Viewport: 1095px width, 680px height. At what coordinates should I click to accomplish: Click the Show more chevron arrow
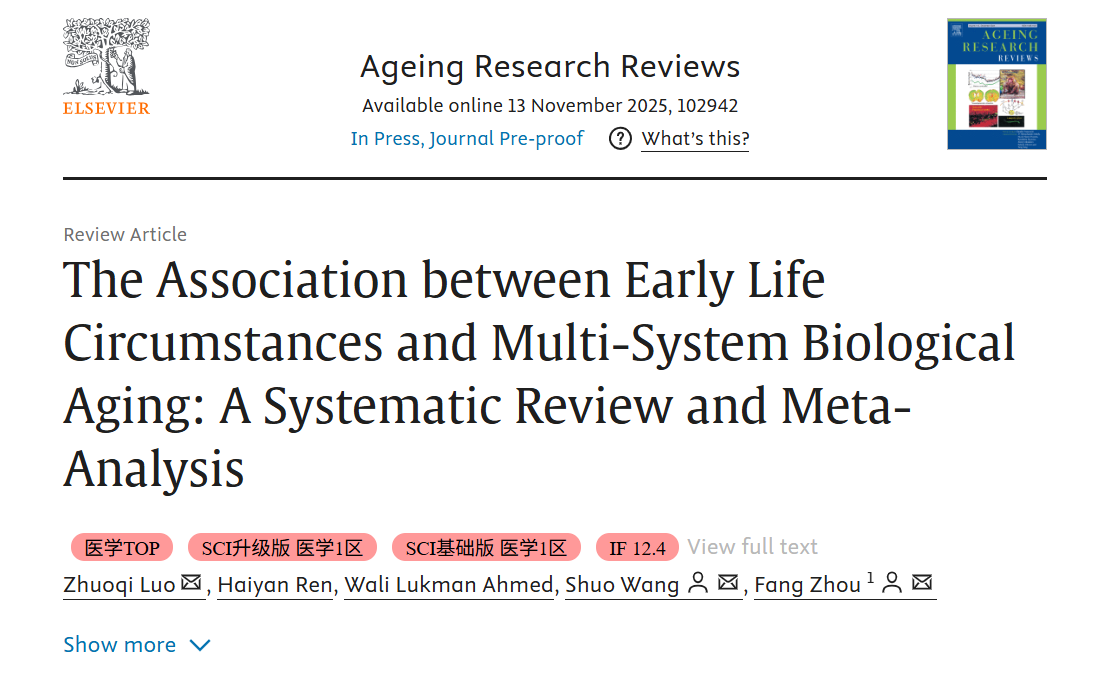click(x=200, y=645)
